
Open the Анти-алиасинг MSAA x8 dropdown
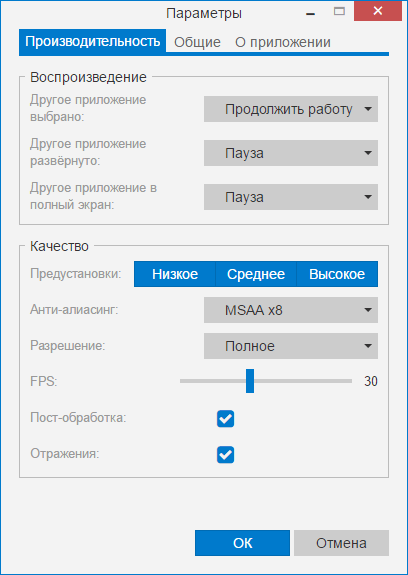click(291, 310)
